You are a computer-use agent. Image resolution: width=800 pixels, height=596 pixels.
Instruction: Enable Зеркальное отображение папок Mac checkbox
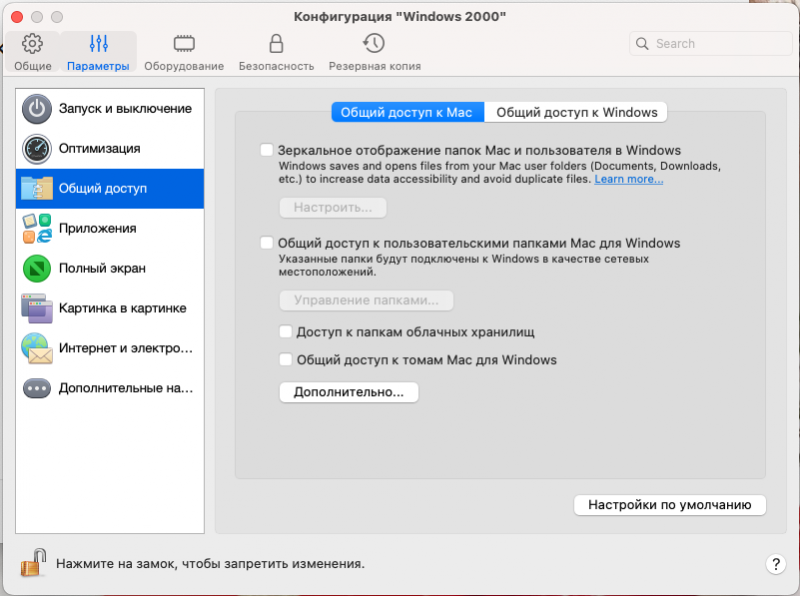266,150
